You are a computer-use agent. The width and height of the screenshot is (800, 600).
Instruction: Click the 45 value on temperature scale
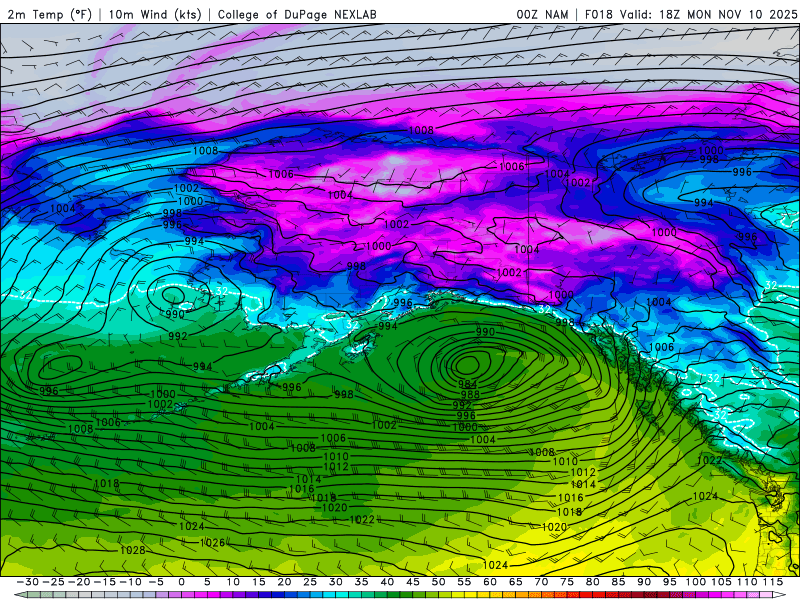point(412,582)
